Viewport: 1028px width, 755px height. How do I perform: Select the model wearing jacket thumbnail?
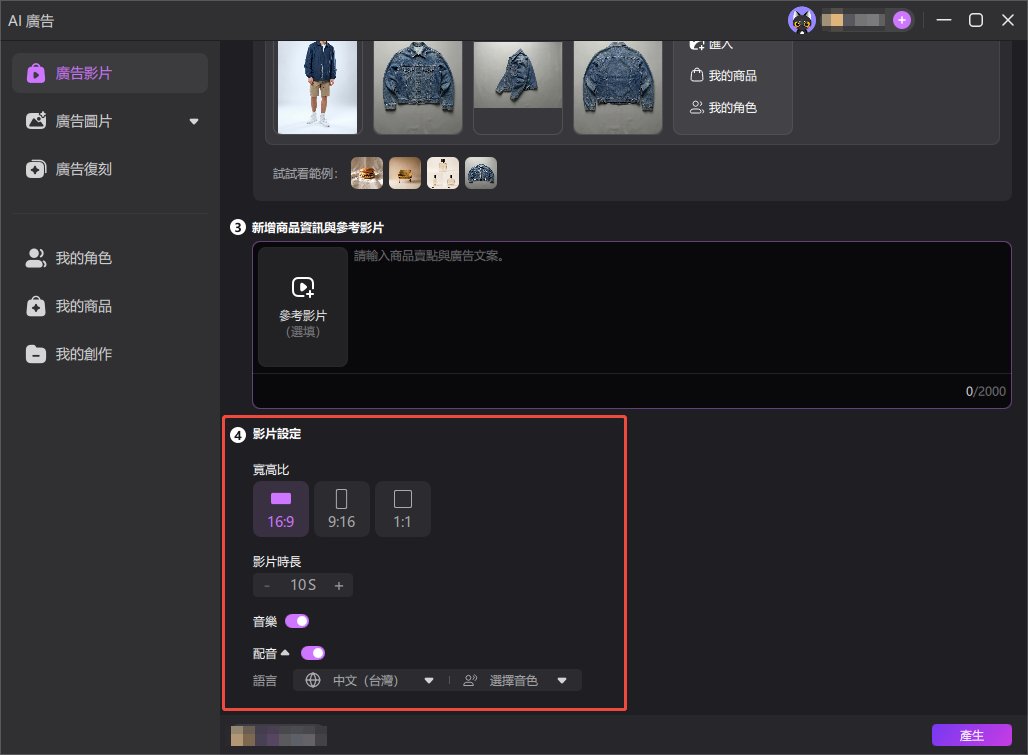pyautogui.click(x=317, y=87)
